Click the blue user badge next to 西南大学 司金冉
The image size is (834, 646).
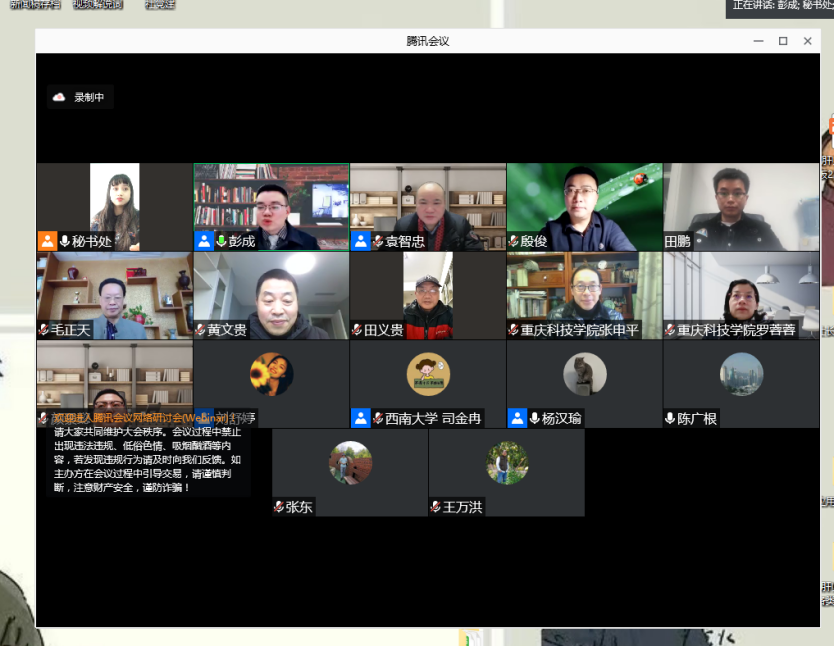click(360, 418)
